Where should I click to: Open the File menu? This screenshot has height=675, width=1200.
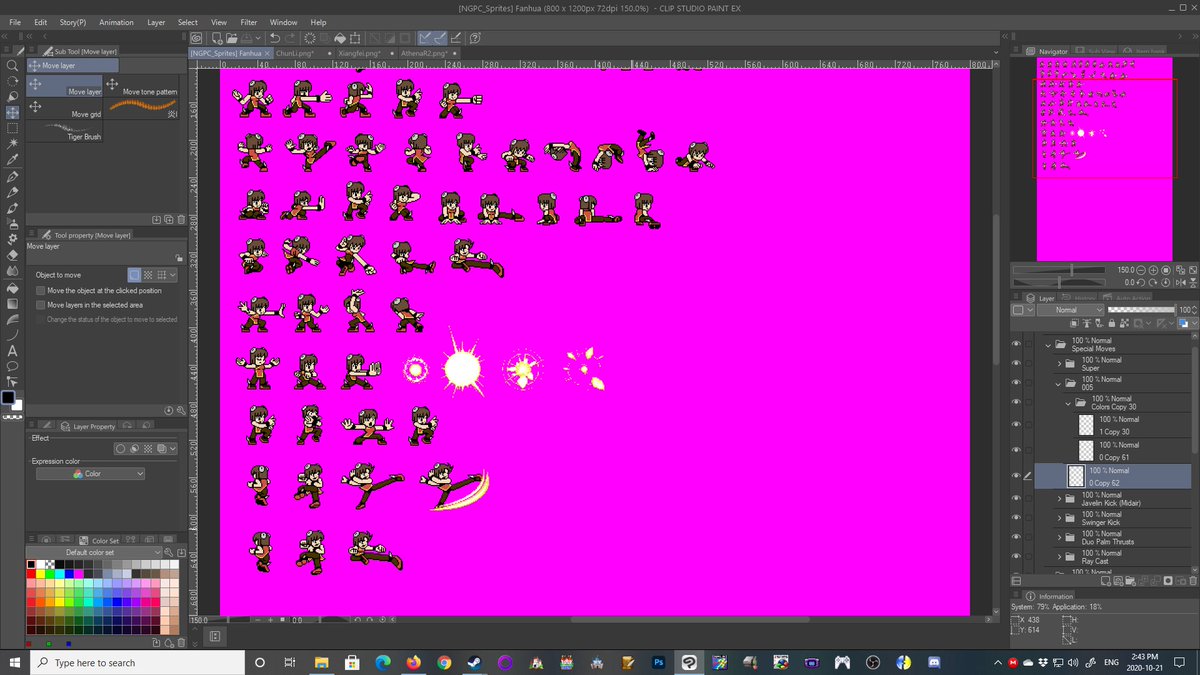click(x=15, y=22)
